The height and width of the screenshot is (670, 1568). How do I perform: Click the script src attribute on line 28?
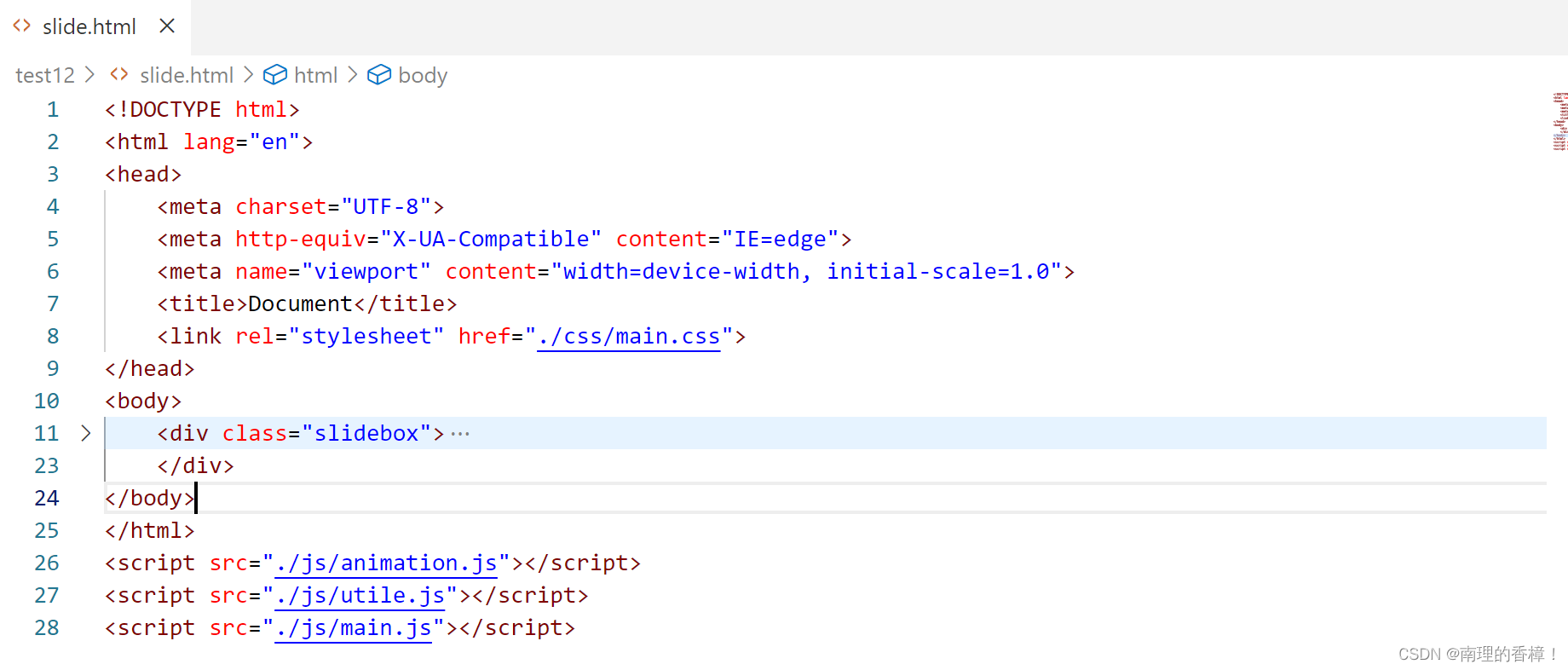pos(327,628)
